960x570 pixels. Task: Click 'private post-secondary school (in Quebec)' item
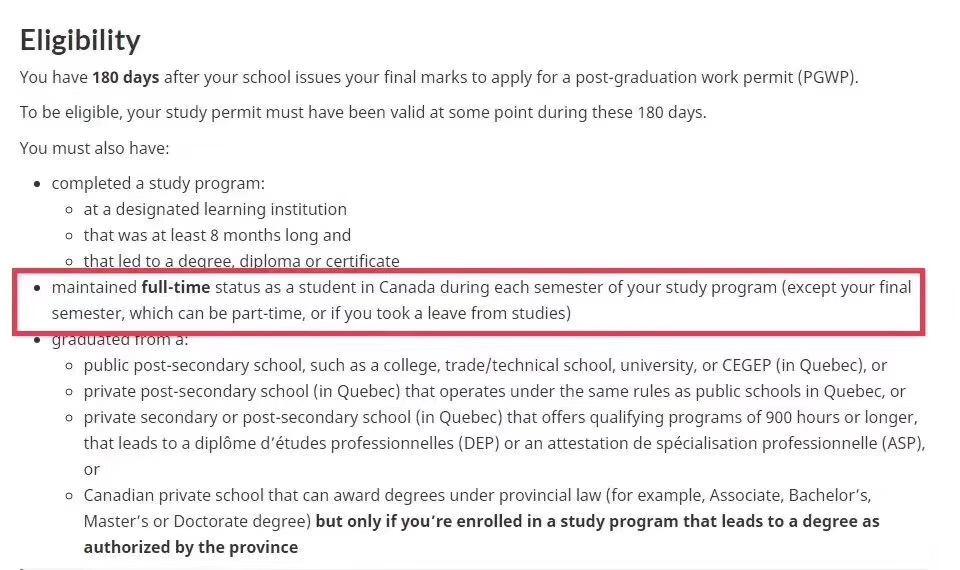click(x=494, y=392)
